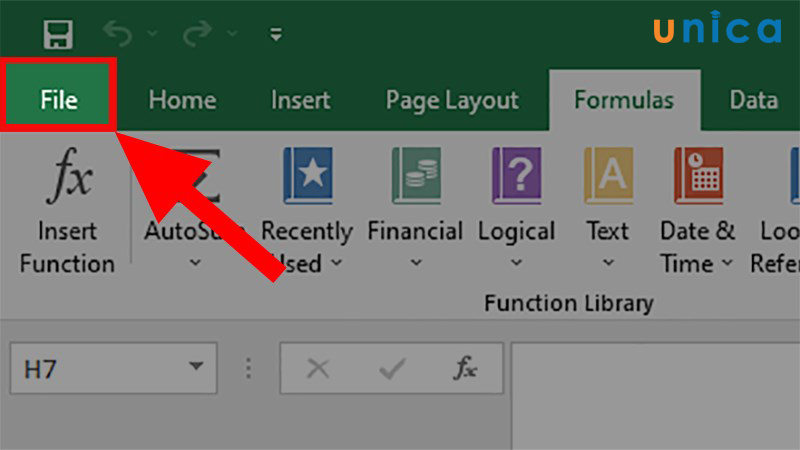Click the Logical button label
This screenshot has height=450, width=800.
516,232
